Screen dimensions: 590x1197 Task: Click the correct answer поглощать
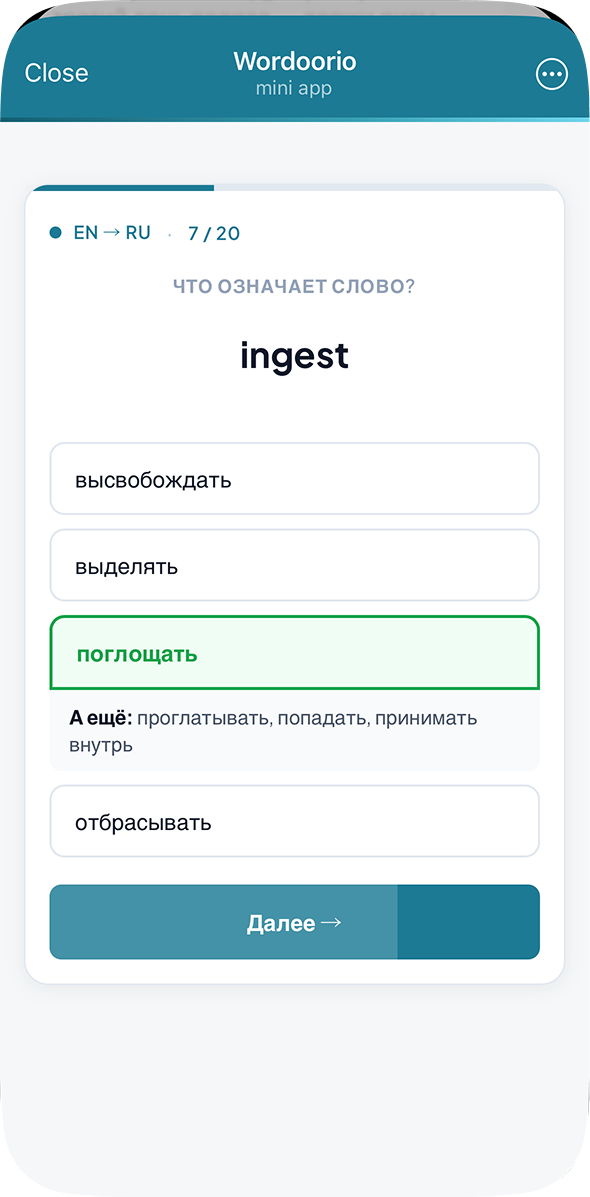pyautogui.click(x=294, y=652)
